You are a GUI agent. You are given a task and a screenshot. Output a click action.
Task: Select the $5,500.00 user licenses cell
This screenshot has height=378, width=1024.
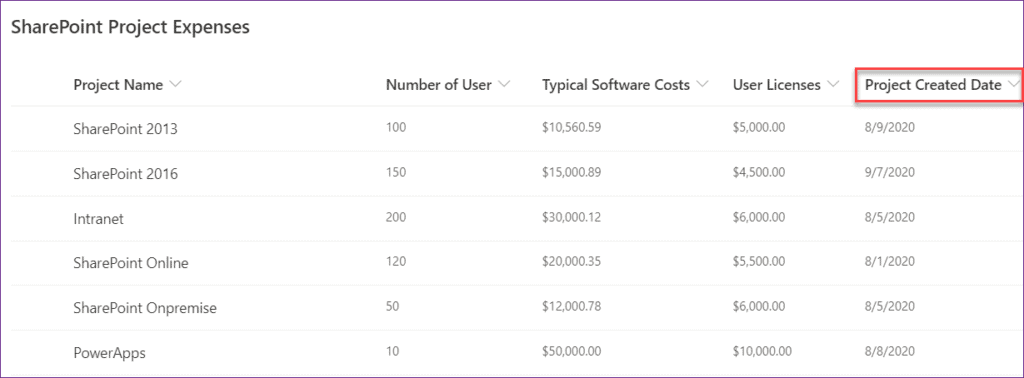(760, 262)
